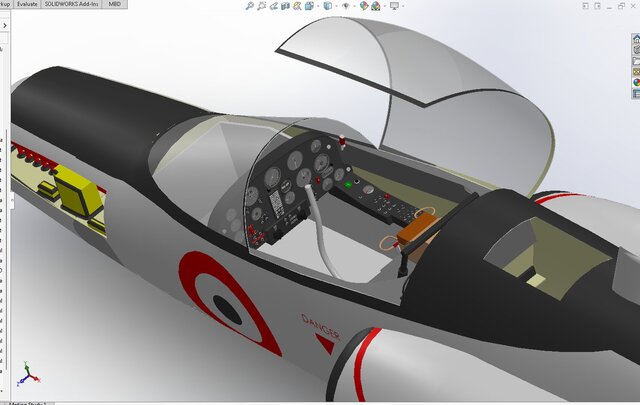Expand the View Settings dropdown arrow
The image size is (640, 405).
point(404,6)
